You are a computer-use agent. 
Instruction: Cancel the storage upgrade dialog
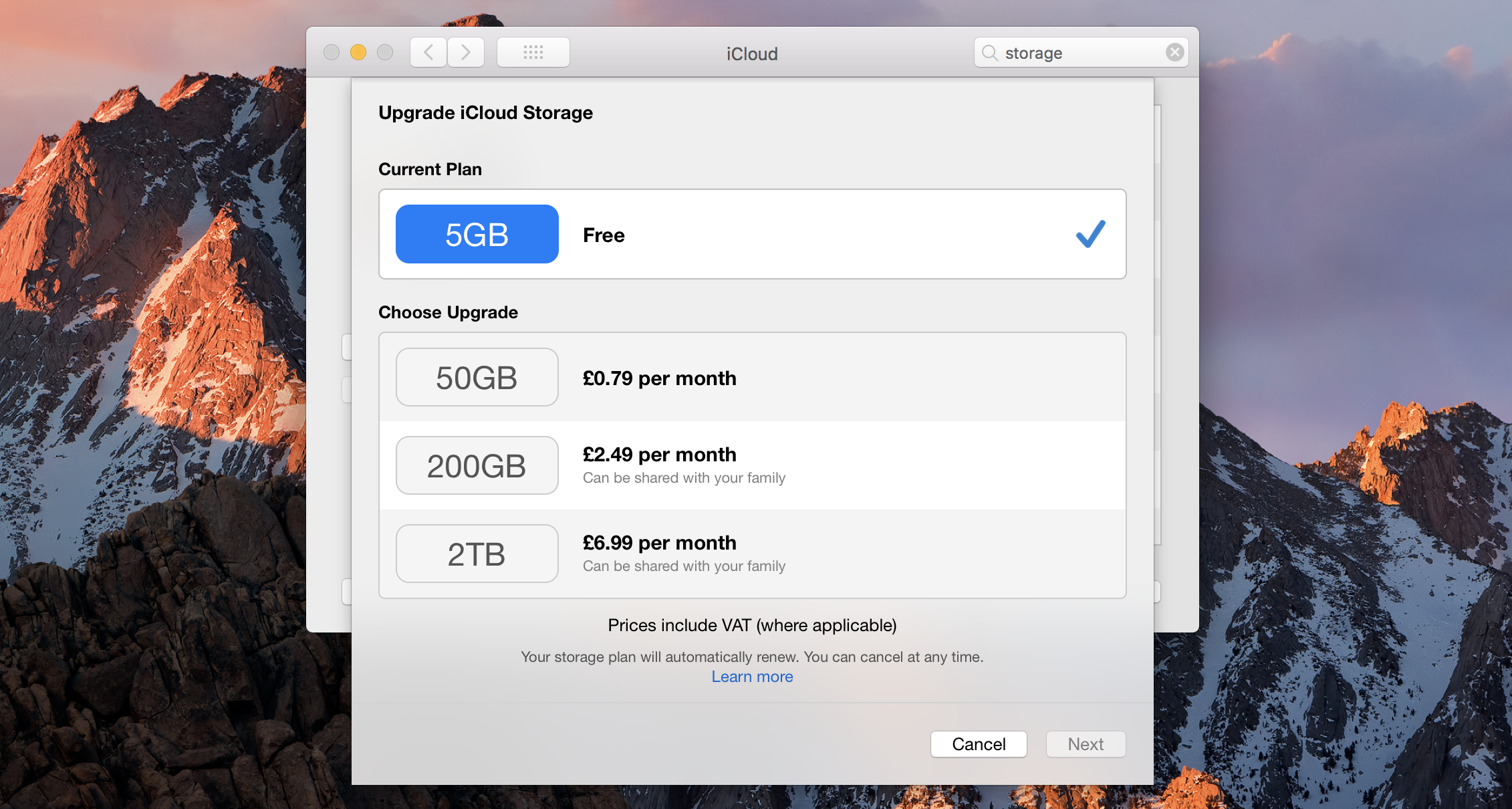979,744
